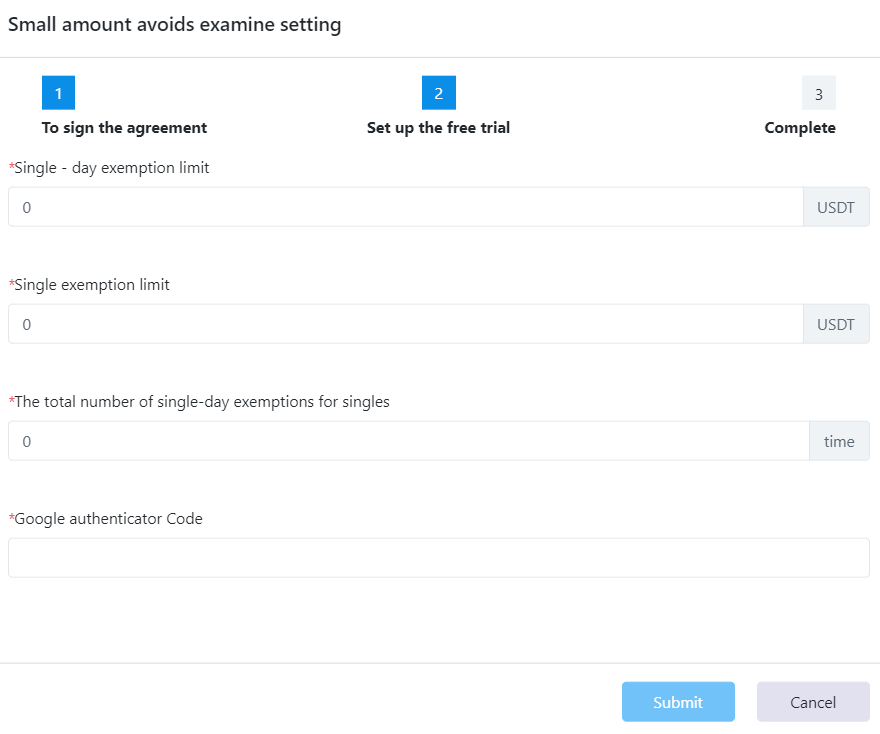Click the dialog title 'Small amount avoids examine setting'
Screen dimensions: 880x734
point(175,25)
